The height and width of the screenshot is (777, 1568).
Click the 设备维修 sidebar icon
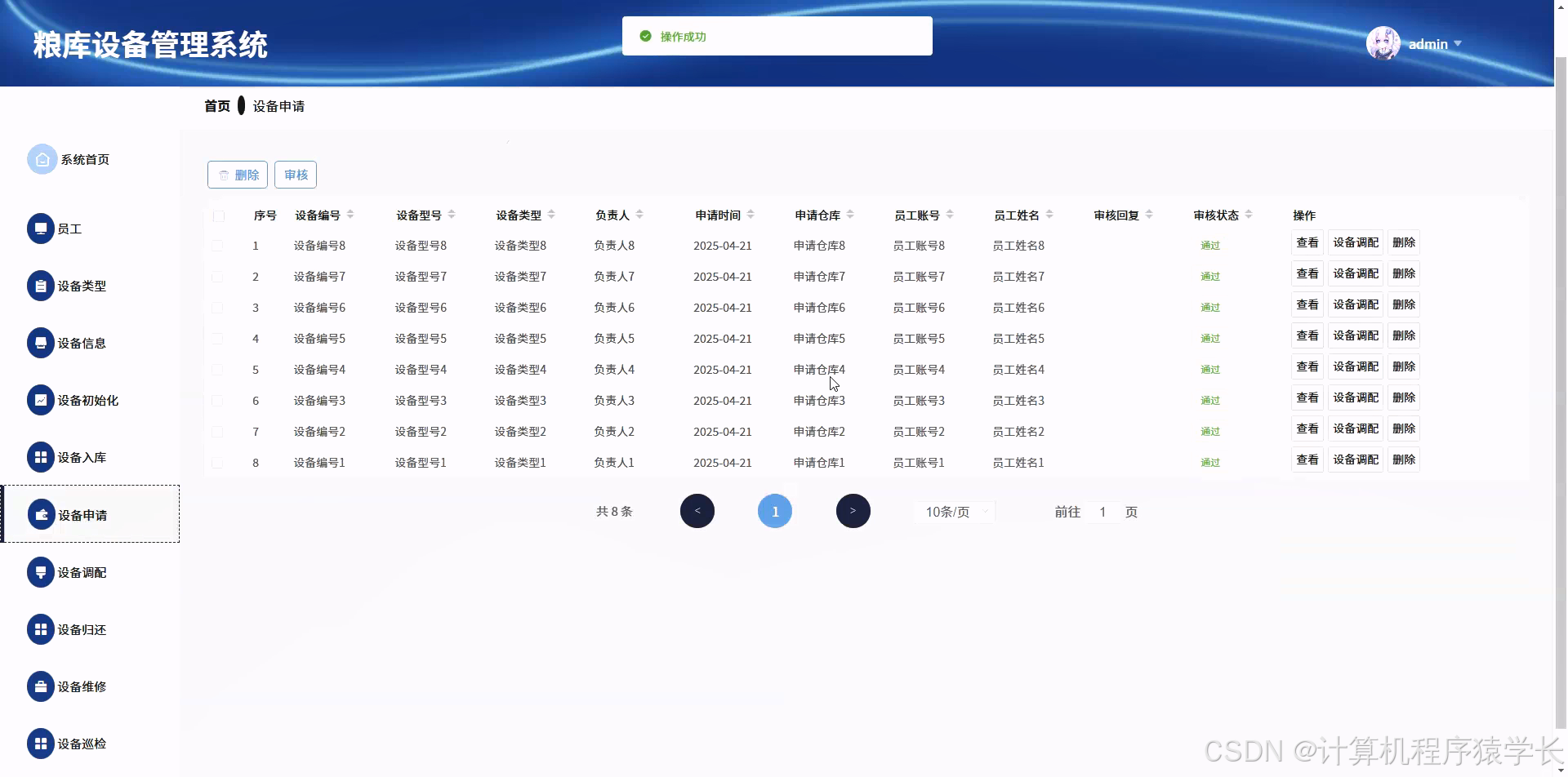[41, 686]
